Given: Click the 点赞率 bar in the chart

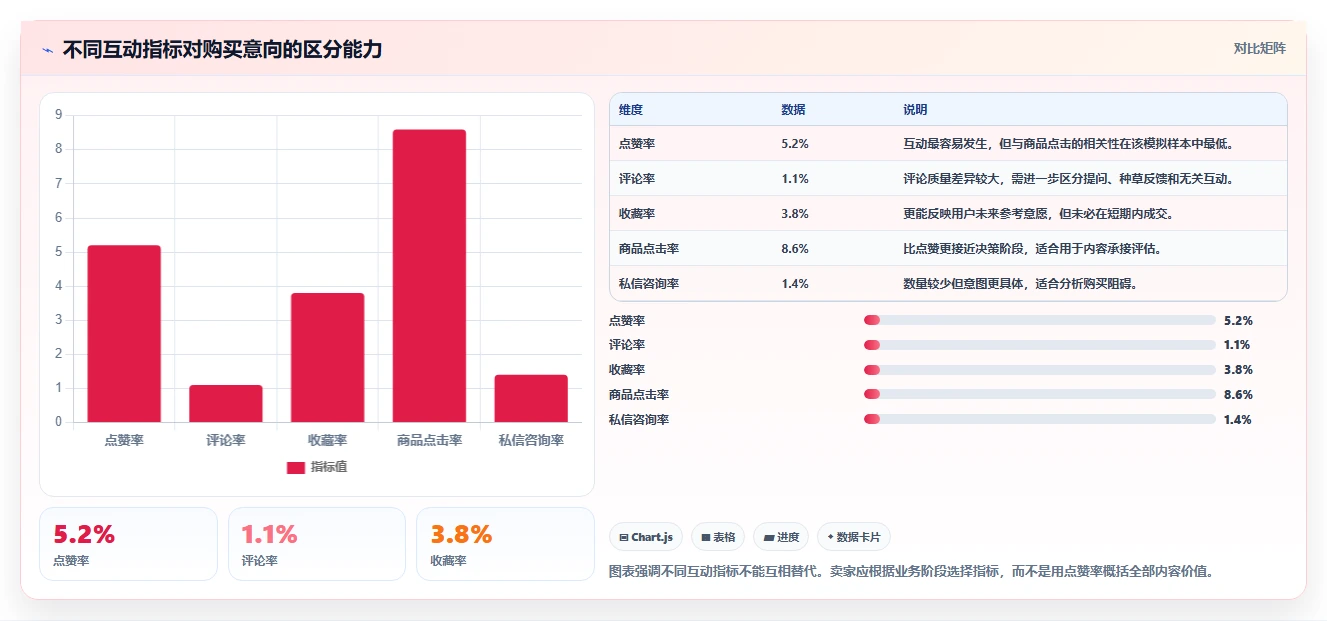Looking at the screenshot, I should click(x=124, y=333).
